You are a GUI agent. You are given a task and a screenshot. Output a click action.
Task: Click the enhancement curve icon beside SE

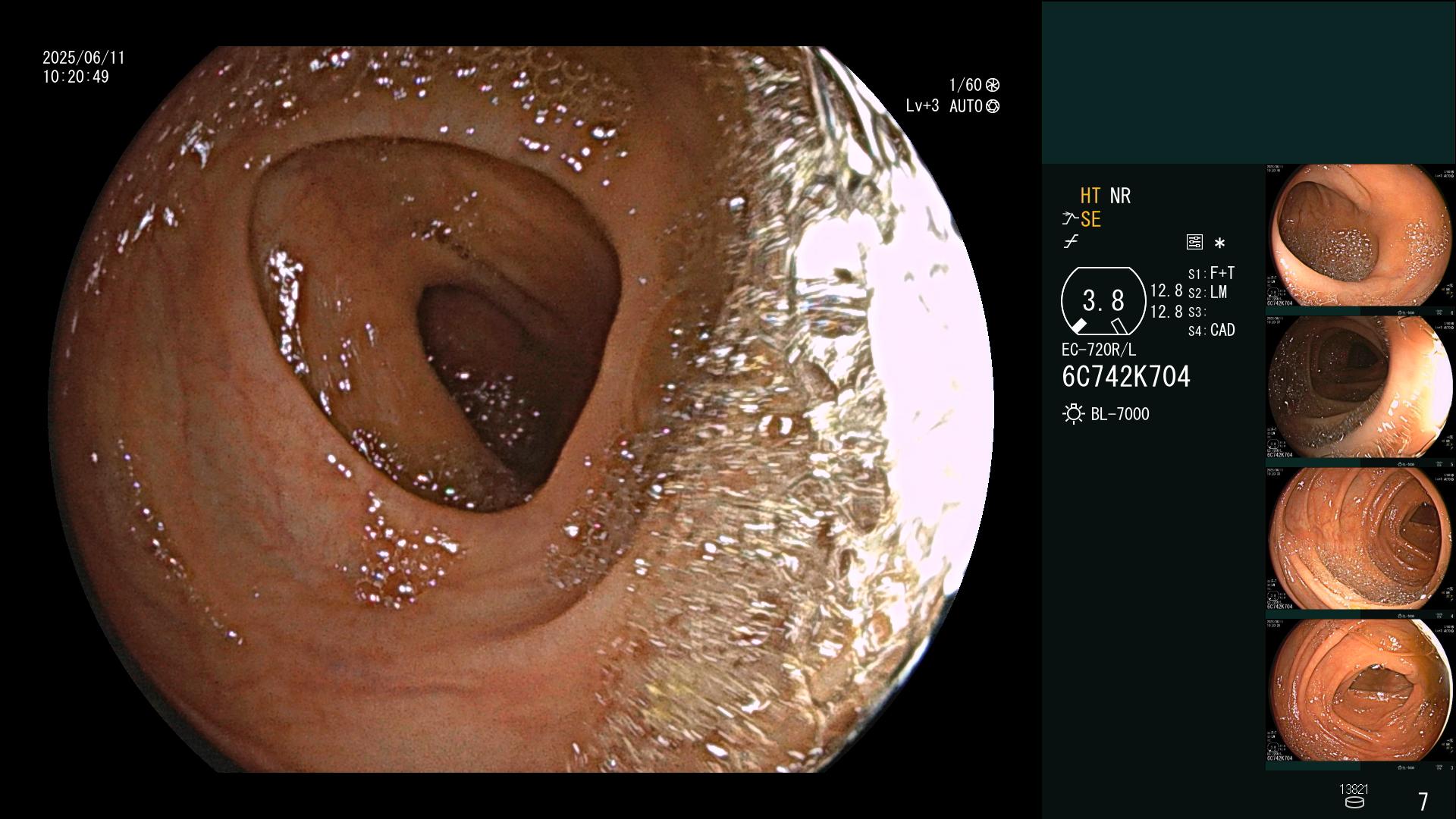coord(1070,219)
